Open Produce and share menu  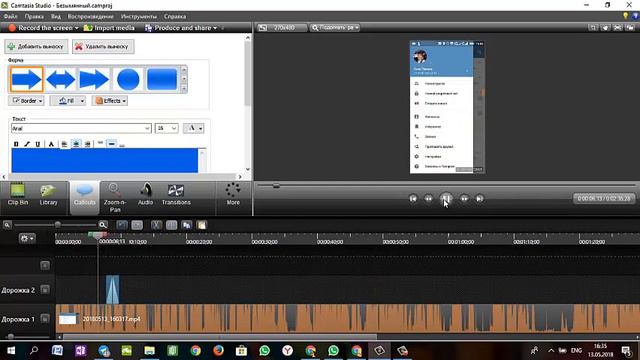coord(181,28)
